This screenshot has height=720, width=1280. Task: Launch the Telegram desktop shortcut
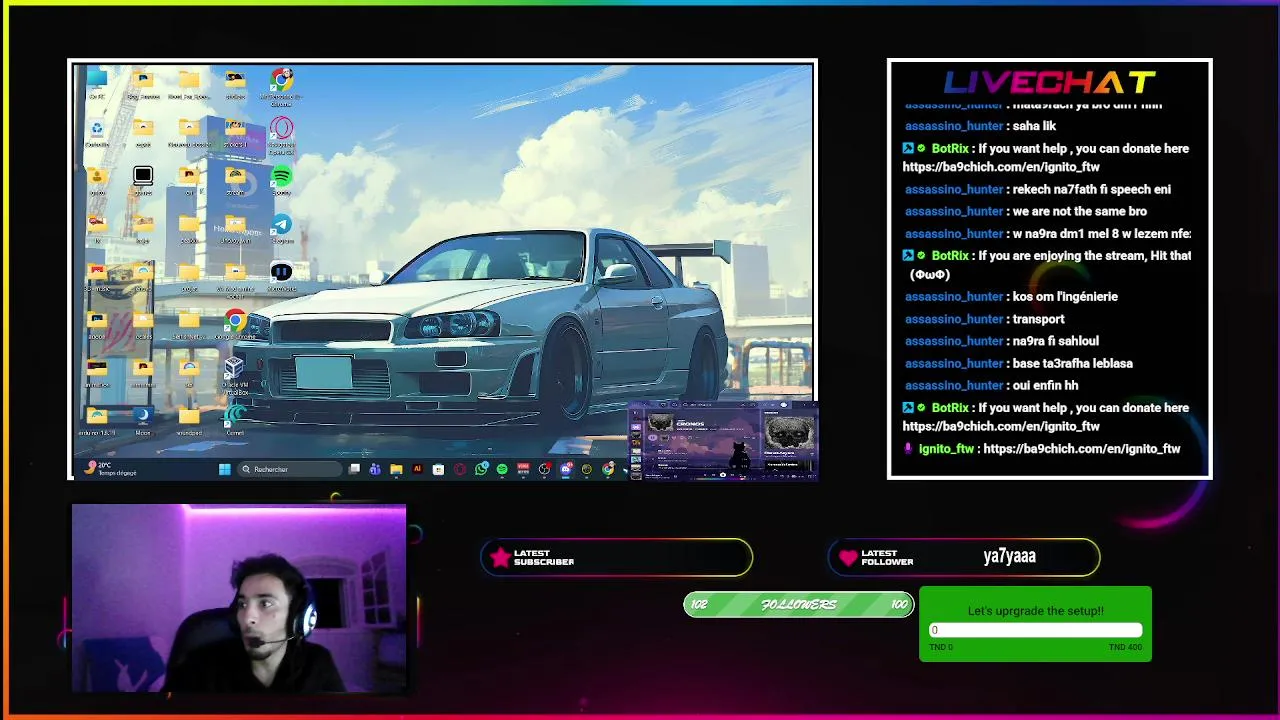pos(282,229)
